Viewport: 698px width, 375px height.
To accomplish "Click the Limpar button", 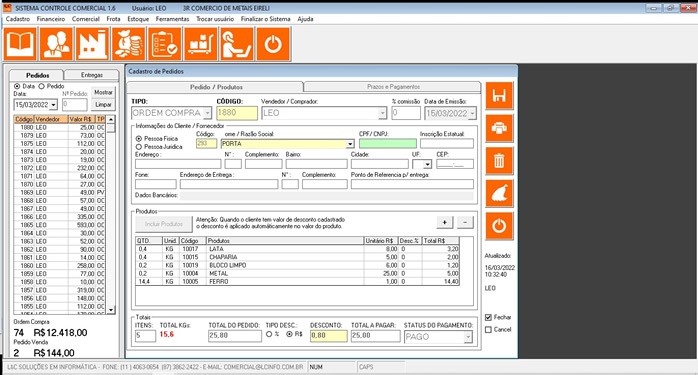I will 103,105.
